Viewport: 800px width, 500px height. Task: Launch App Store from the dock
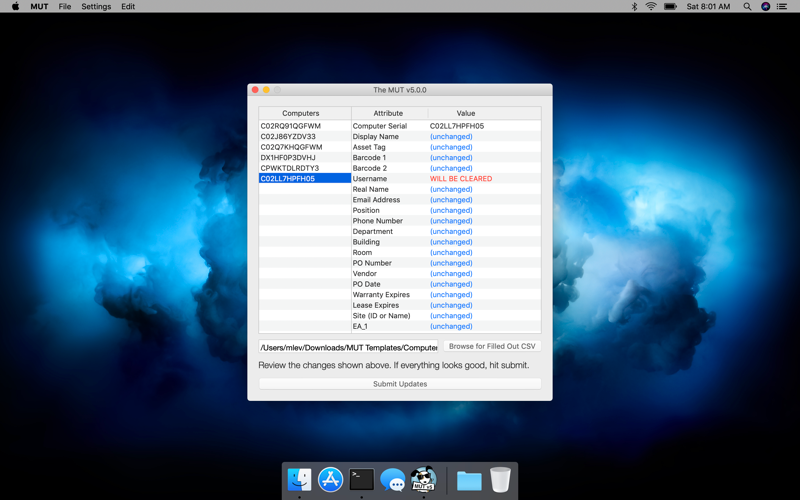[331, 480]
